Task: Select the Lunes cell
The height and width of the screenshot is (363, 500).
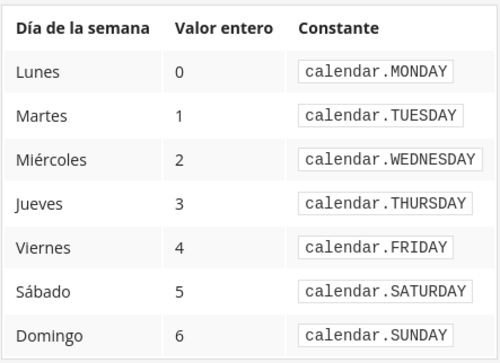Action: point(83,72)
